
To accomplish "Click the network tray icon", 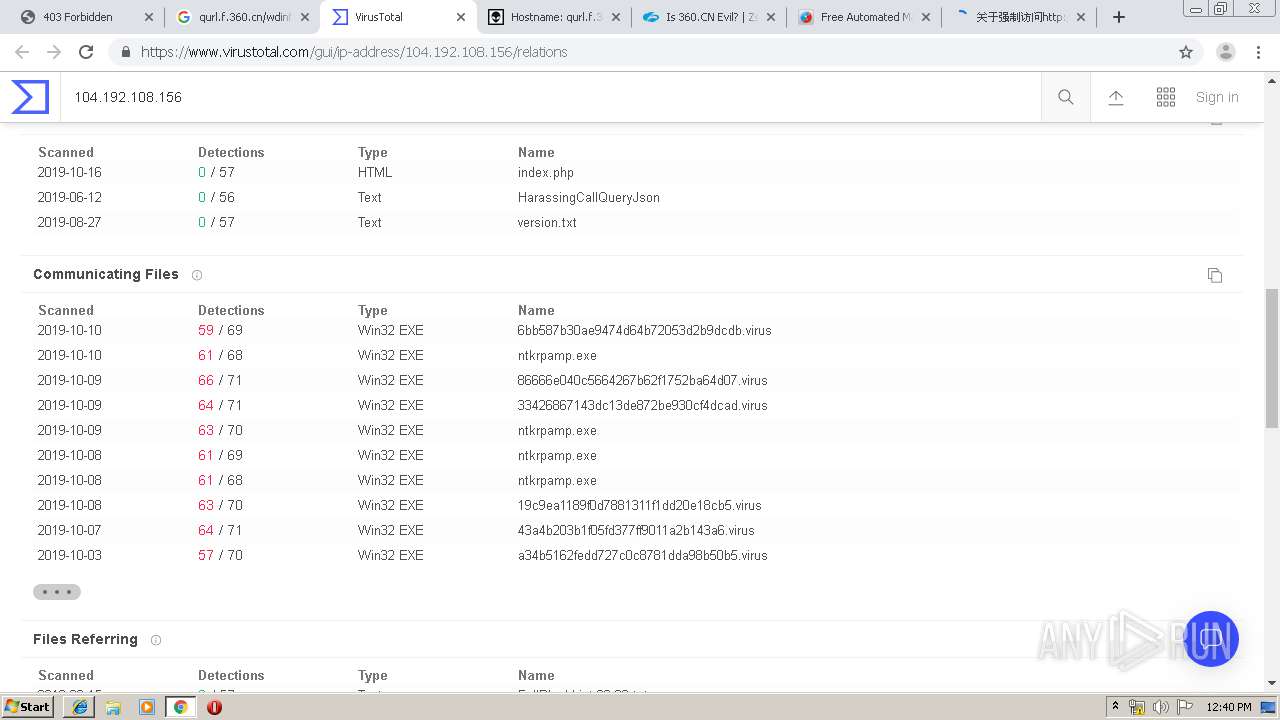I will 1137,707.
